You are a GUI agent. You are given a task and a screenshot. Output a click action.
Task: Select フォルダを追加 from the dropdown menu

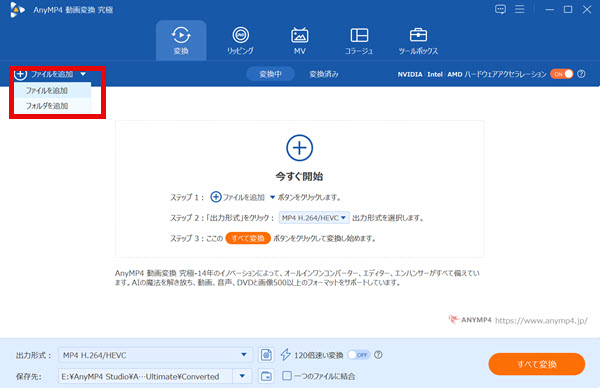[x=52, y=106]
